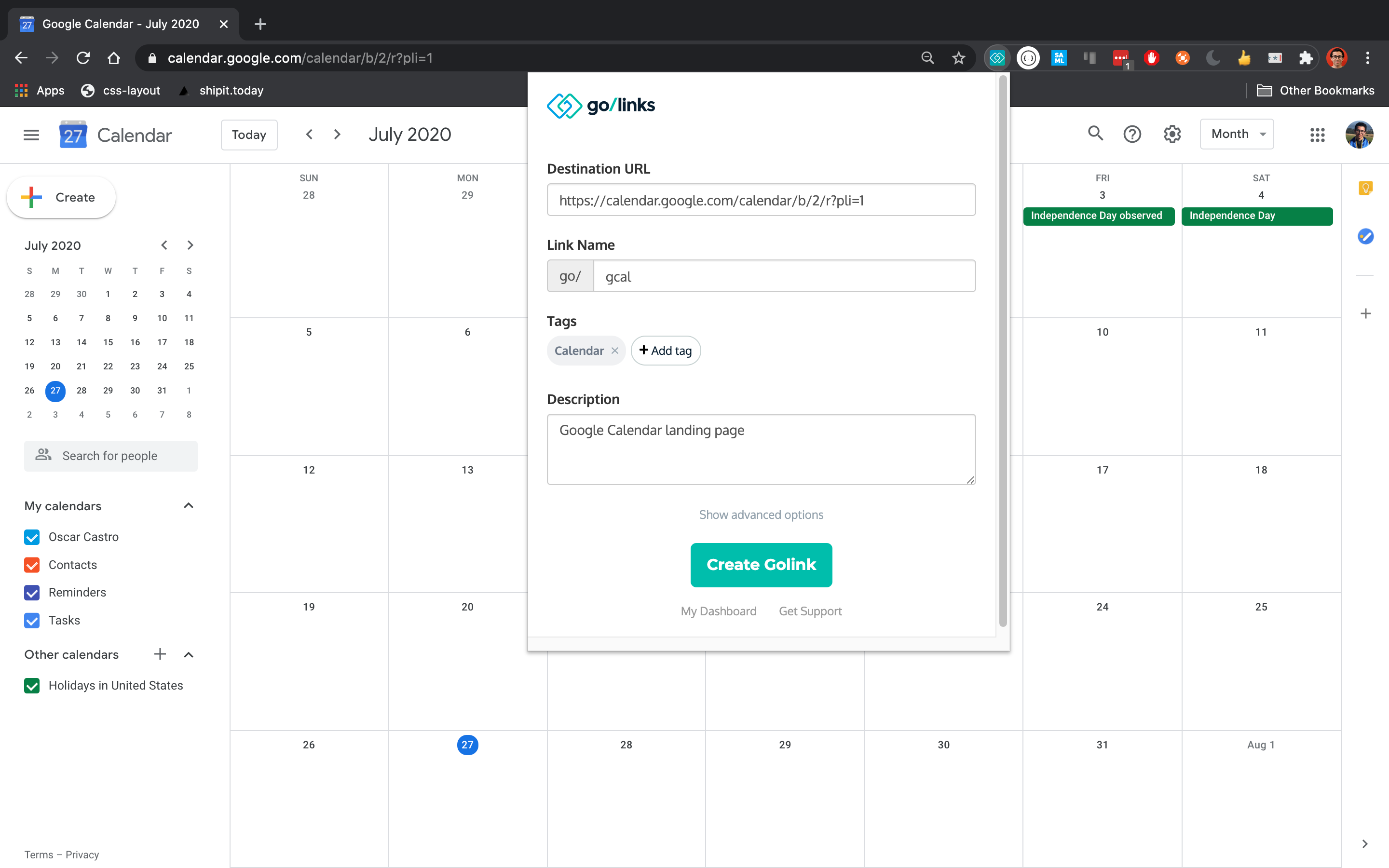Click the GoLinks extension icon in toolbar
1389x868 pixels.
(997, 58)
